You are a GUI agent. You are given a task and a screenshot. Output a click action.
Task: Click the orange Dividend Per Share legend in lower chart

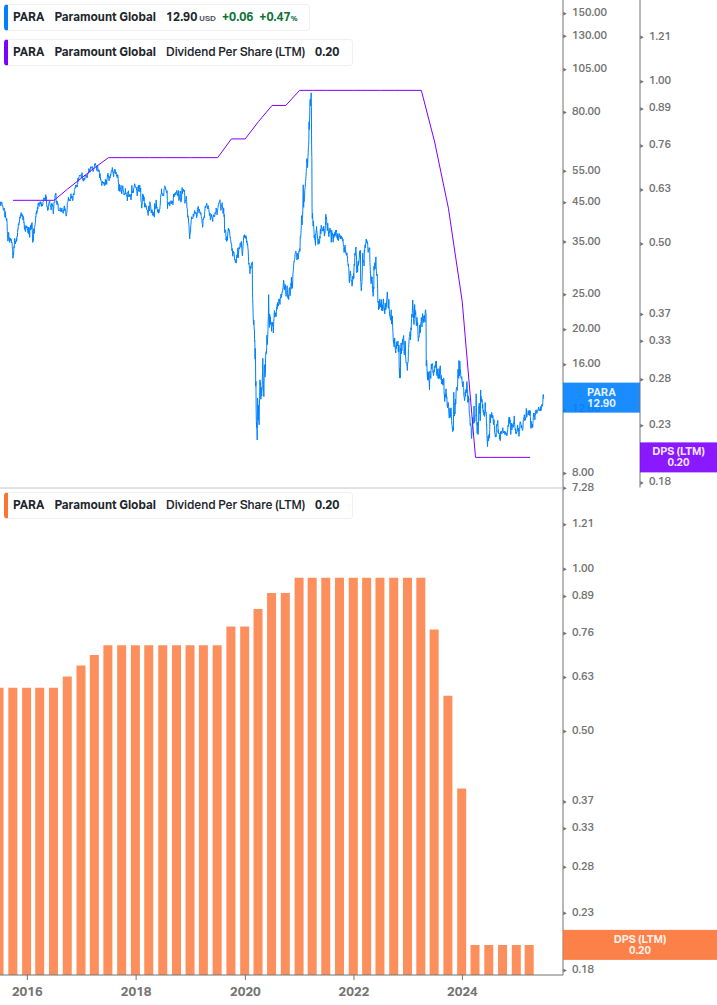pyautogui.click(x=177, y=505)
